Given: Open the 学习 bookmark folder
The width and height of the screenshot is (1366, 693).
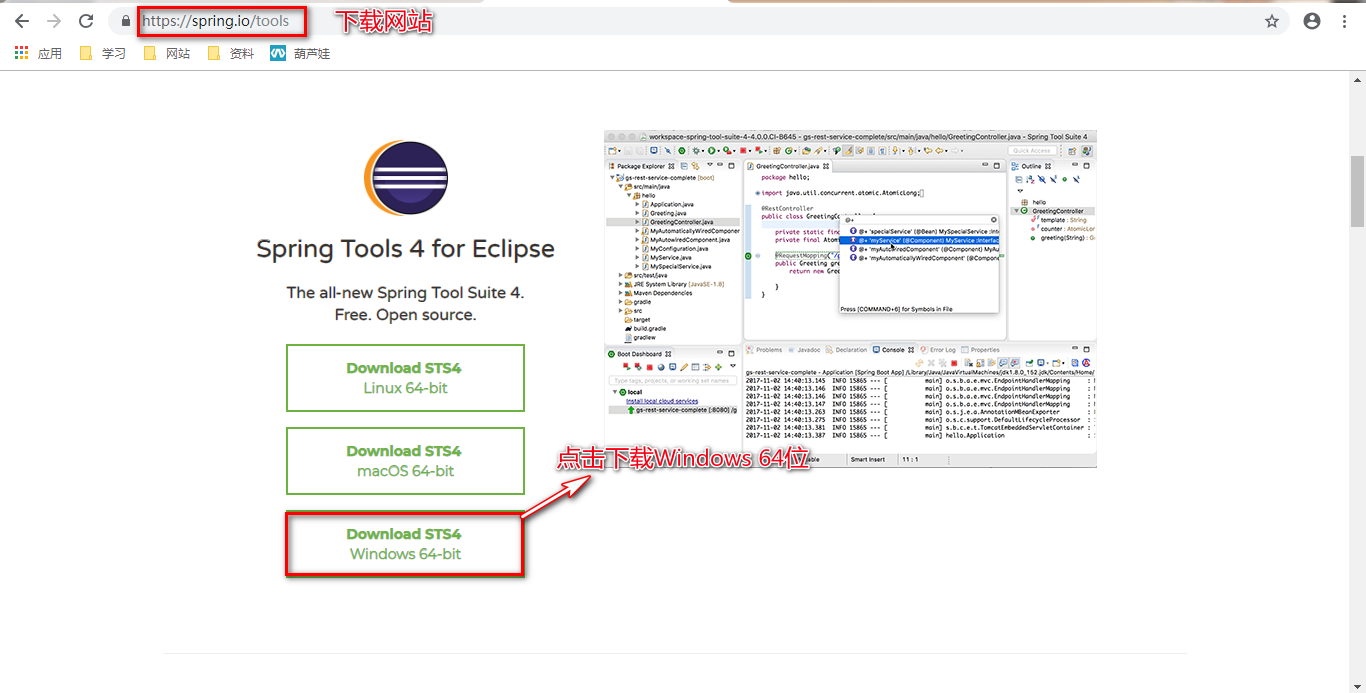Looking at the screenshot, I should [x=103, y=53].
